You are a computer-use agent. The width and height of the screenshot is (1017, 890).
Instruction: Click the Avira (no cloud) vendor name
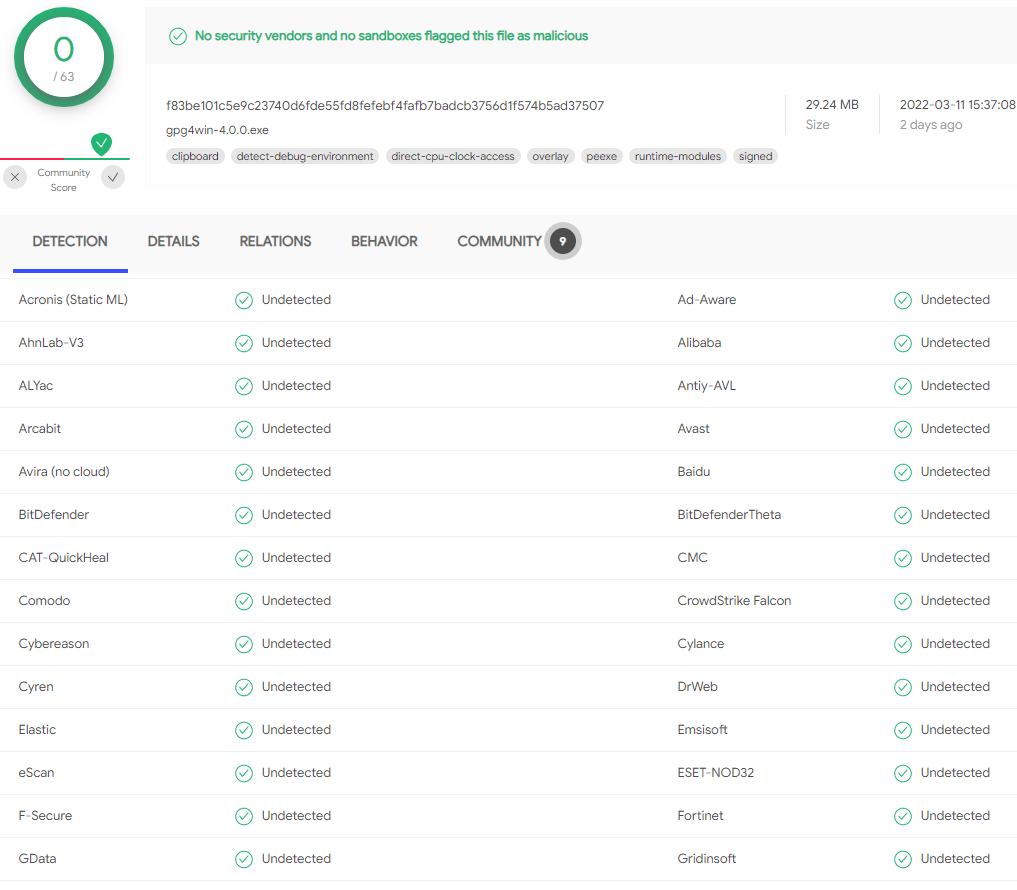pos(64,472)
